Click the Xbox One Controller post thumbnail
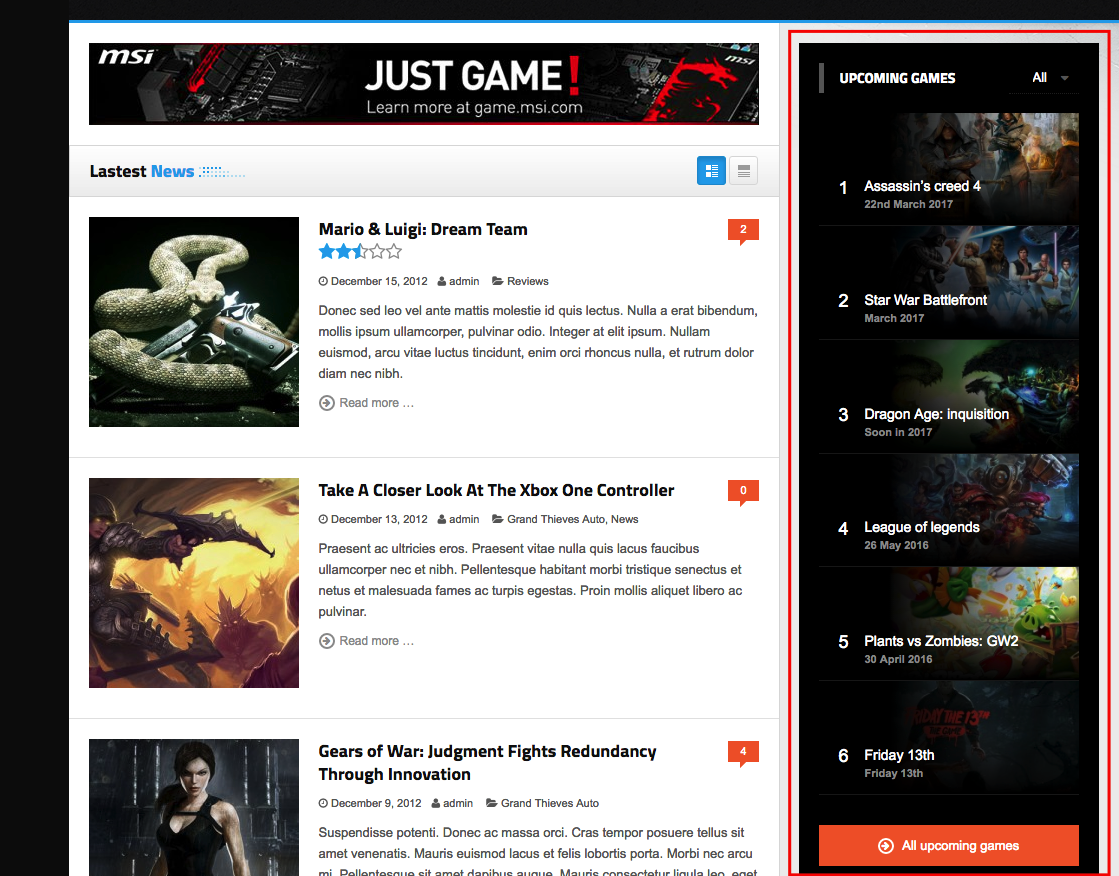This screenshot has width=1119, height=876. (x=194, y=583)
